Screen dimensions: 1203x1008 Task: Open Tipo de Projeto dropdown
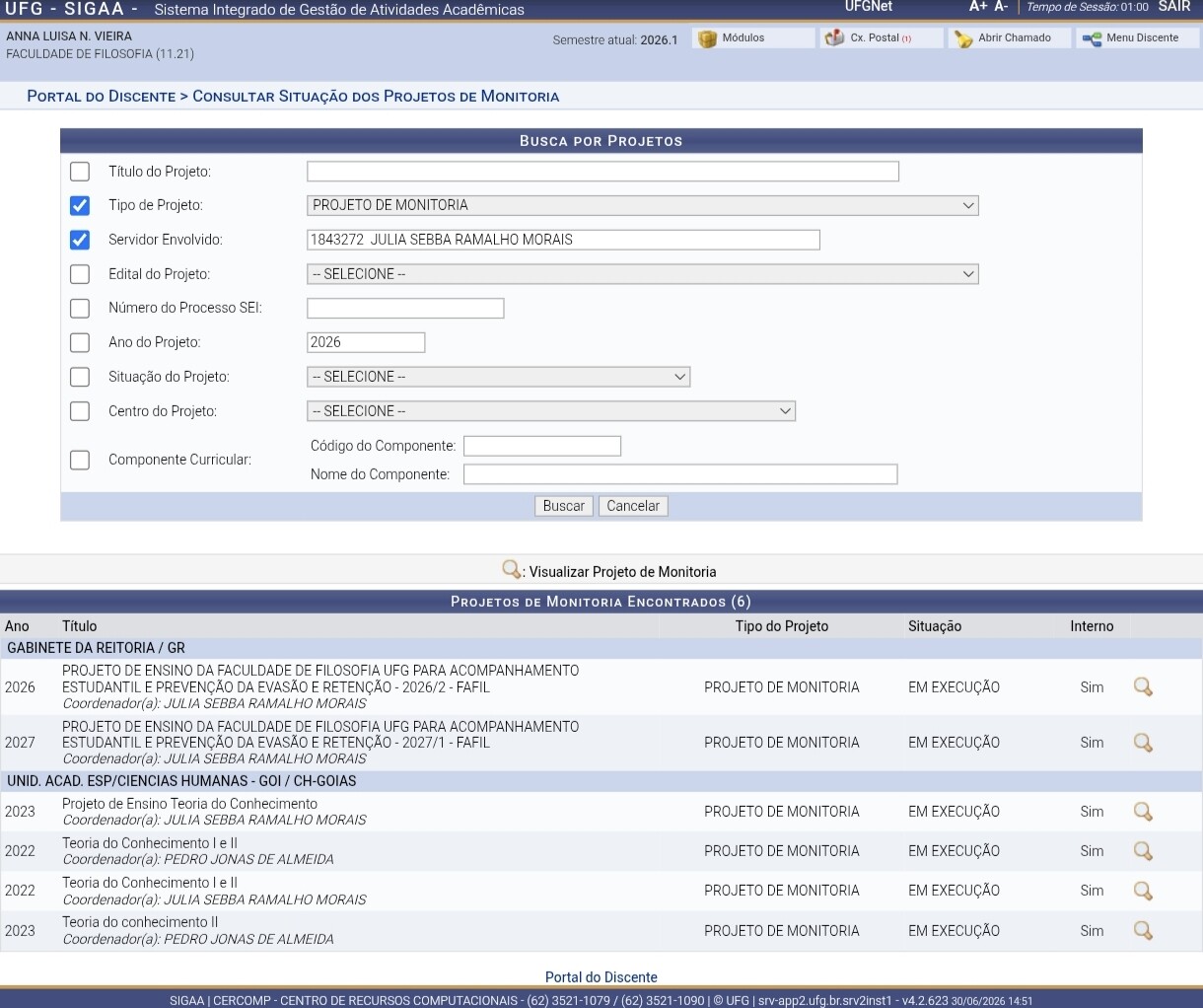pyautogui.click(x=643, y=205)
